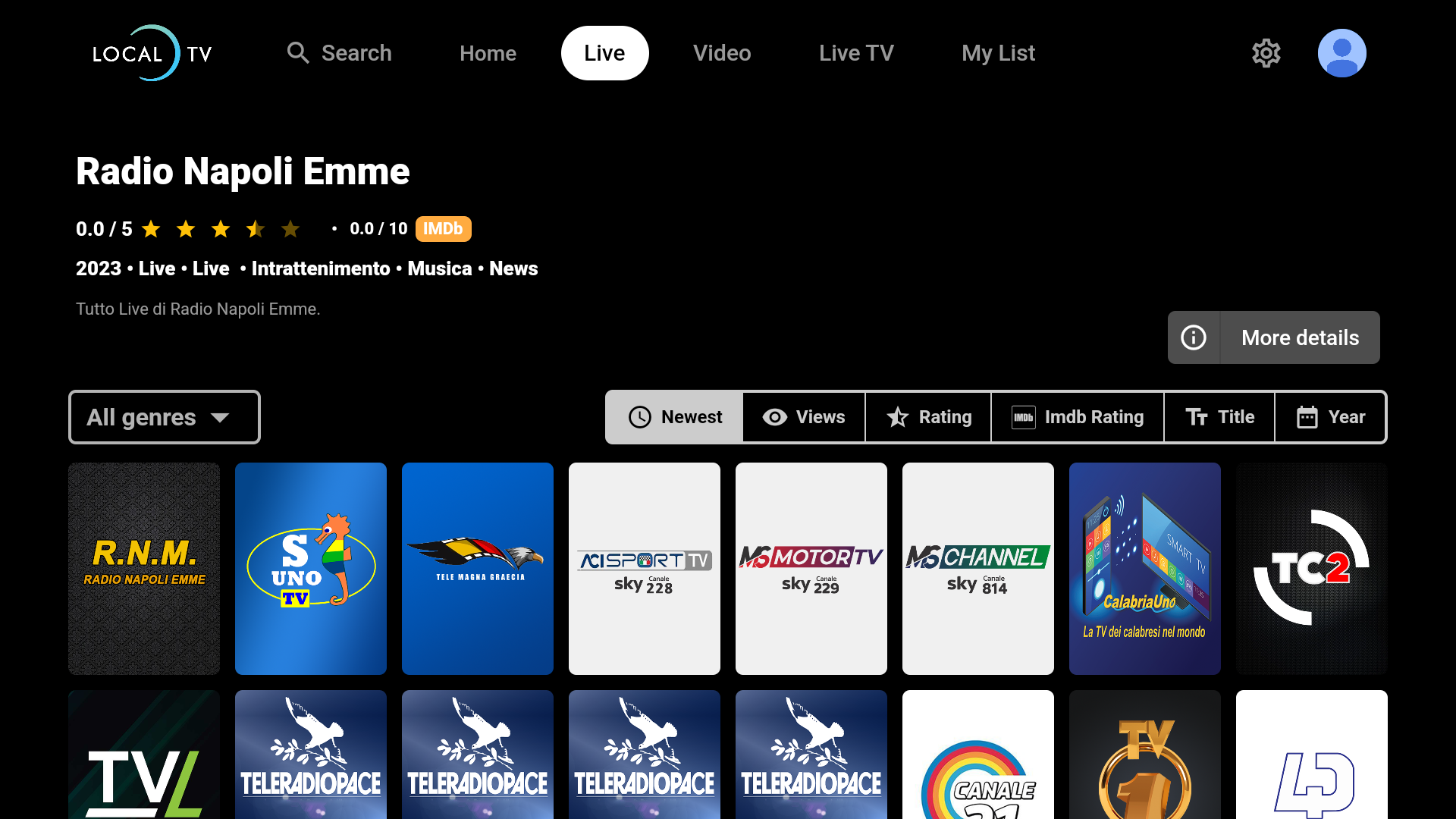1456x819 pixels.
Task: Open the user profile avatar
Action: coord(1341,53)
